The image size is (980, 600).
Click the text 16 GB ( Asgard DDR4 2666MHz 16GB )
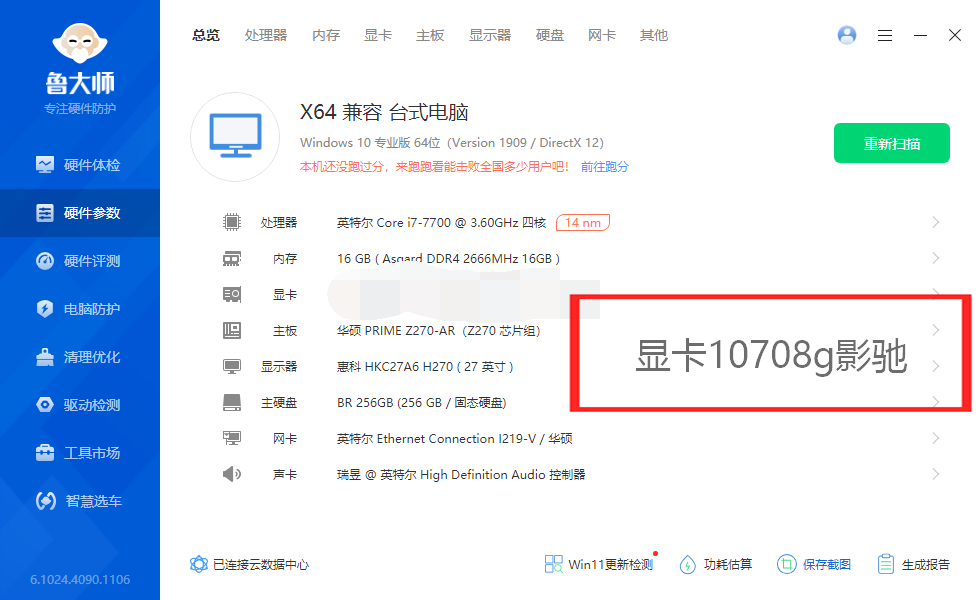[448, 259]
